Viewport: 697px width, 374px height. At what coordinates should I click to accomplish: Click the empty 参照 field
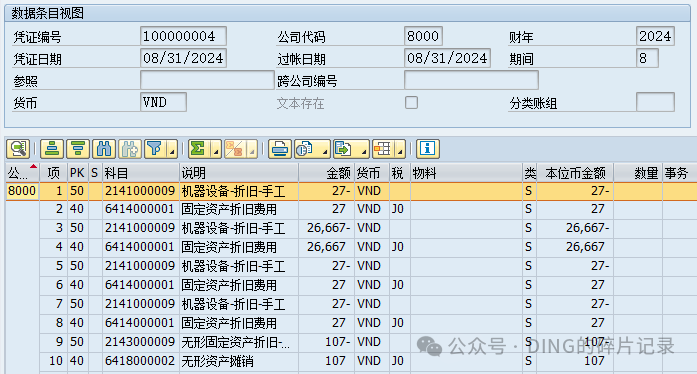click(207, 80)
